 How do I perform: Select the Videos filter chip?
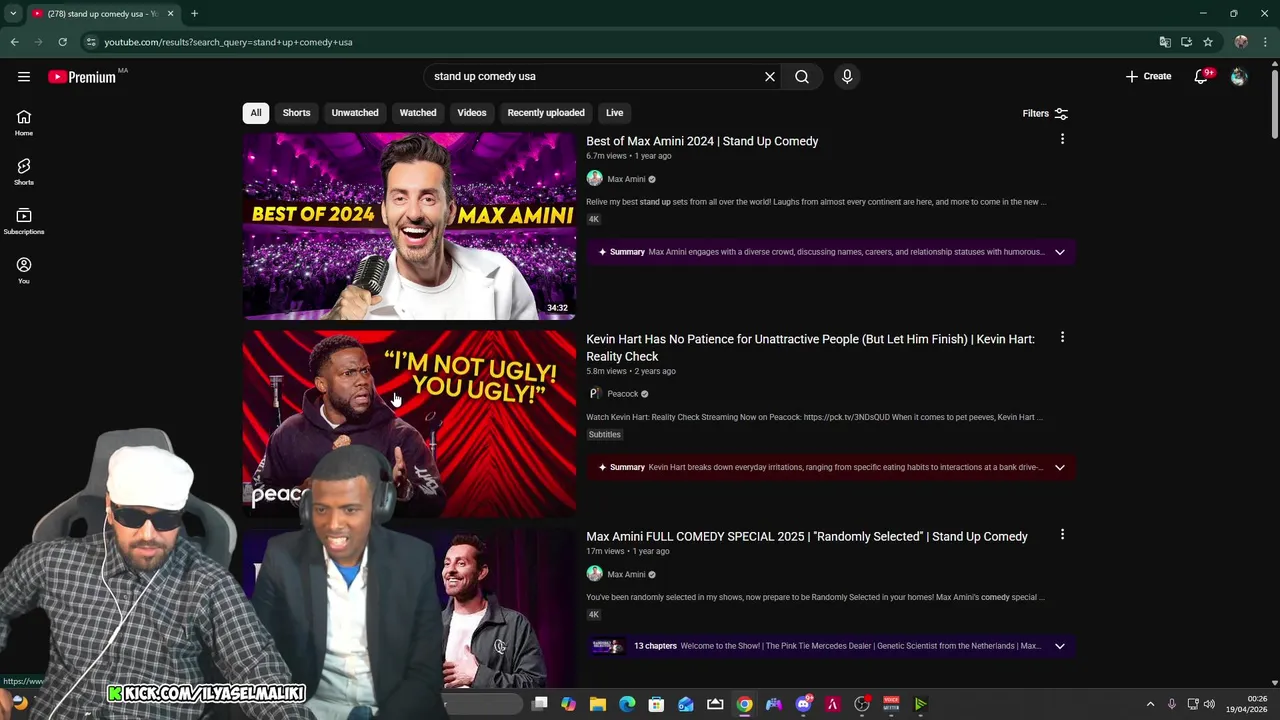[472, 113]
